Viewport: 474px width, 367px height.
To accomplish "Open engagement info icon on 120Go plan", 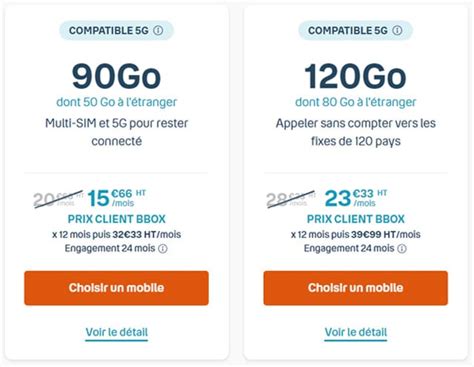I will coord(402,249).
